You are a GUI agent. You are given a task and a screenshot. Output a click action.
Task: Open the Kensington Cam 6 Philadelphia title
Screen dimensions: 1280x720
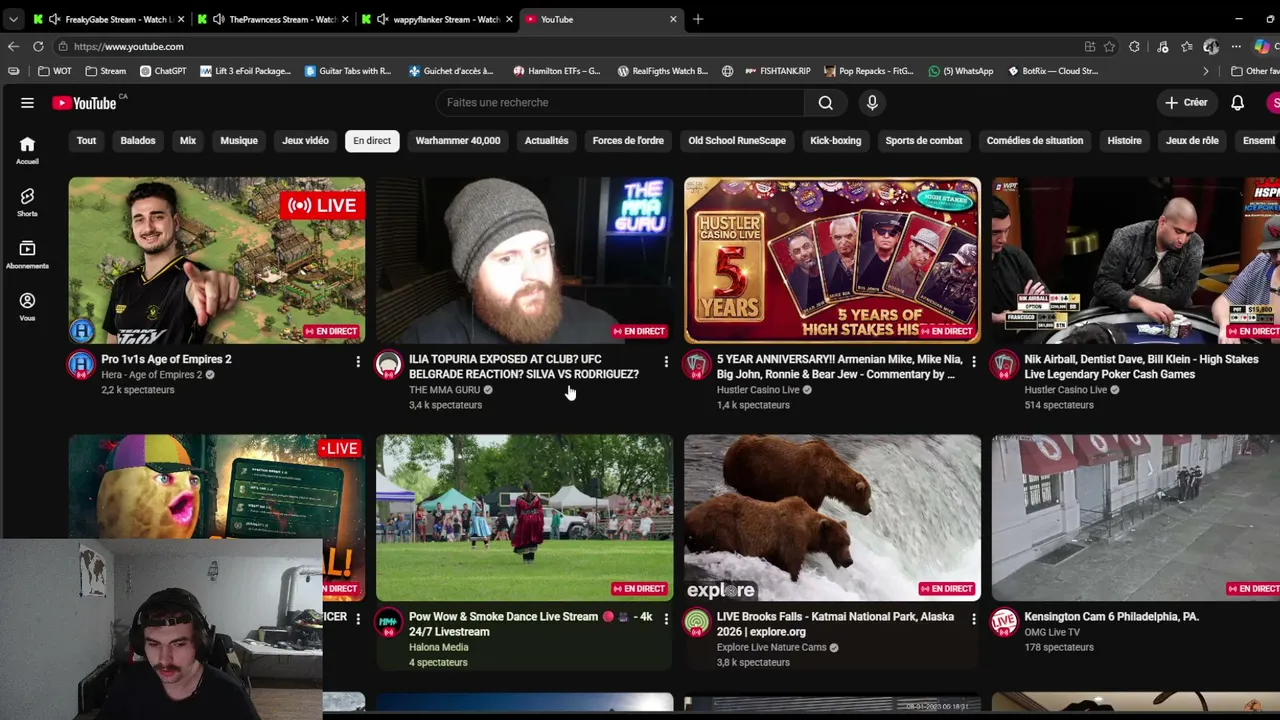[1111, 617]
